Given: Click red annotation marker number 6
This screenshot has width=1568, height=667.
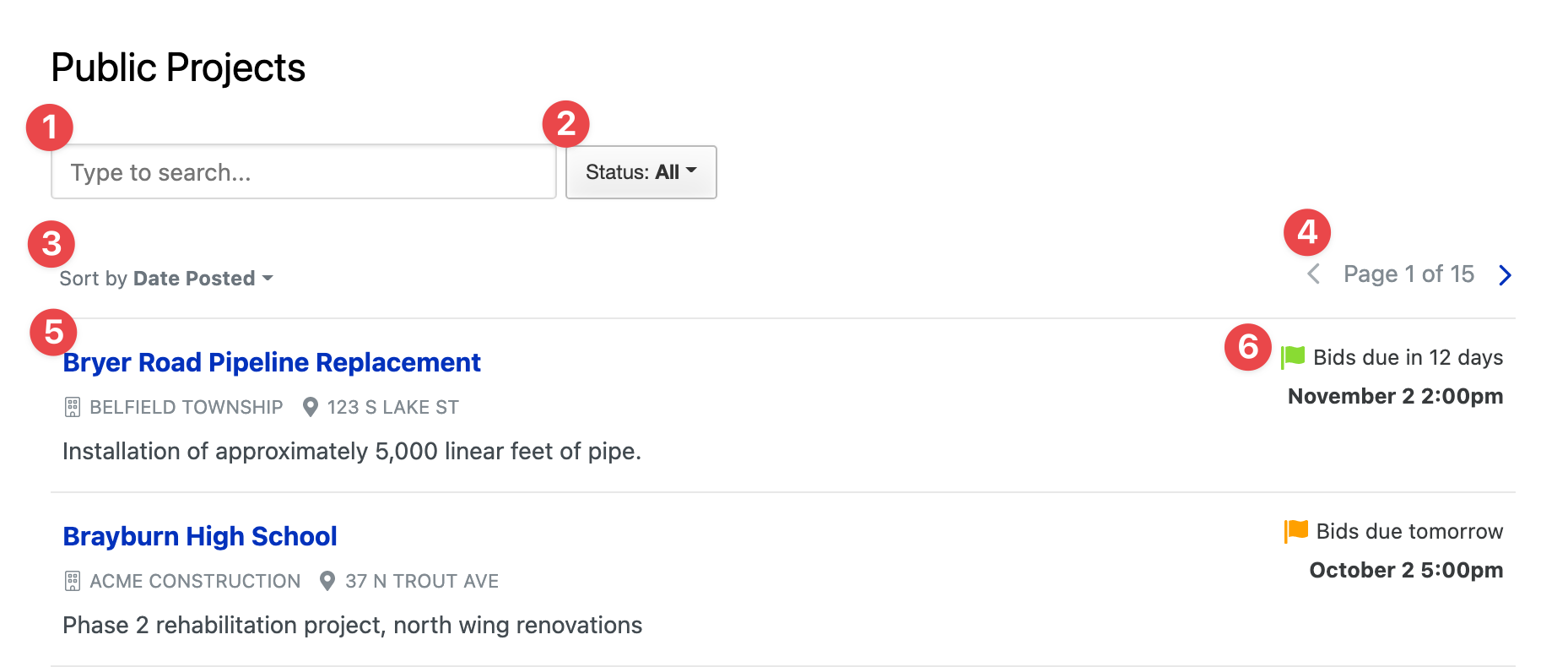Looking at the screenshot, I should point(1248,347).
